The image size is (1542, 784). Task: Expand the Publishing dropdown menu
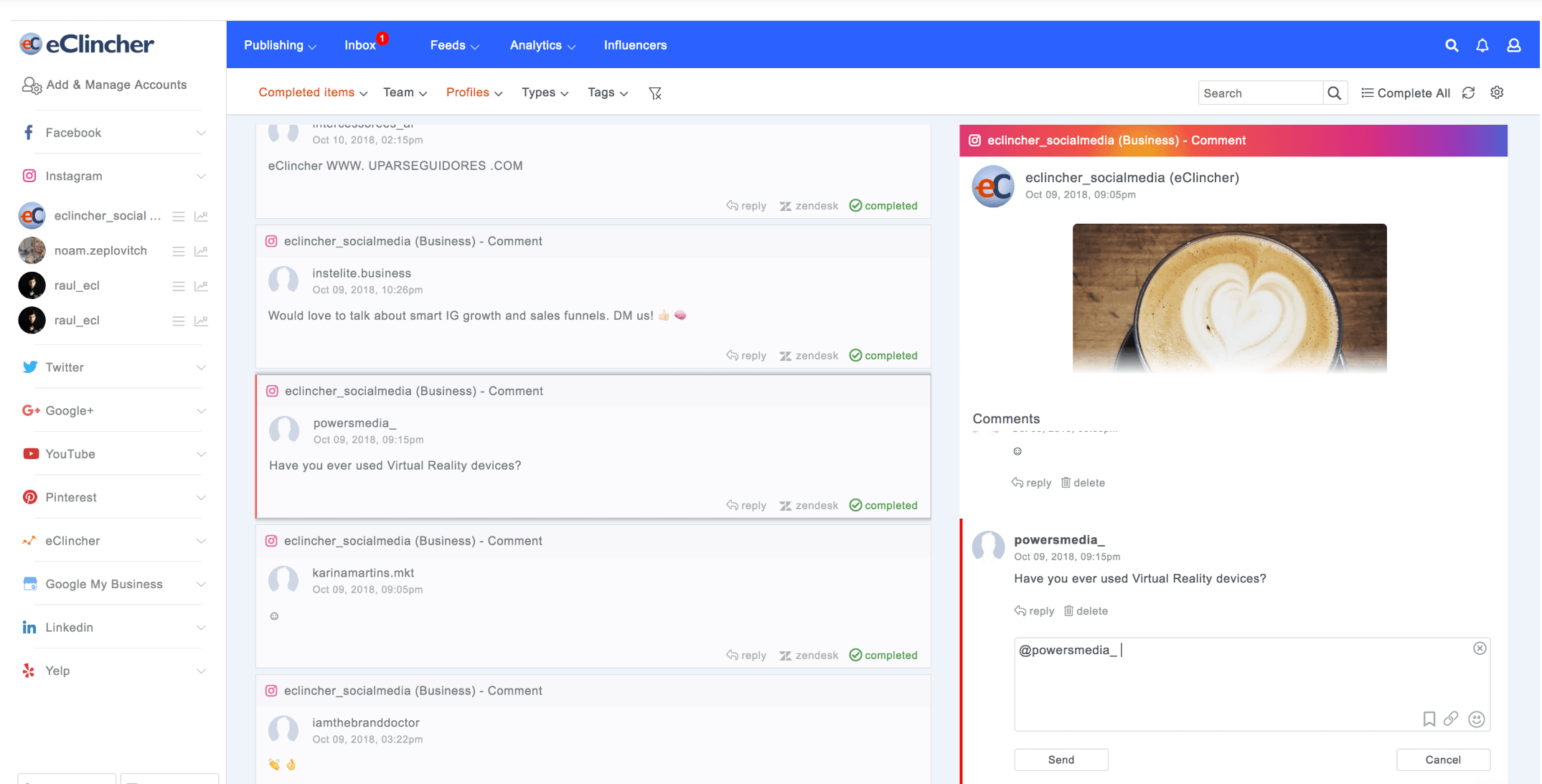click(x=280, y=45)
